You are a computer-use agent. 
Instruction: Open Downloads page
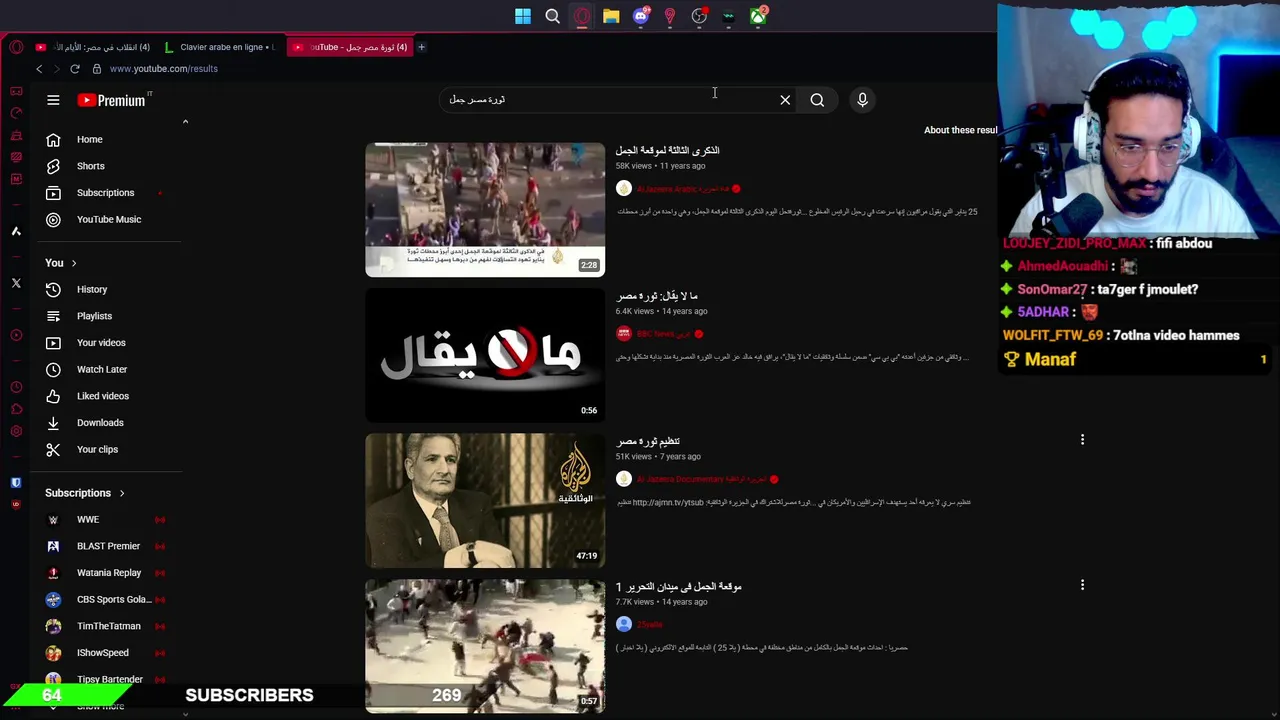click(x=100, y=423)
